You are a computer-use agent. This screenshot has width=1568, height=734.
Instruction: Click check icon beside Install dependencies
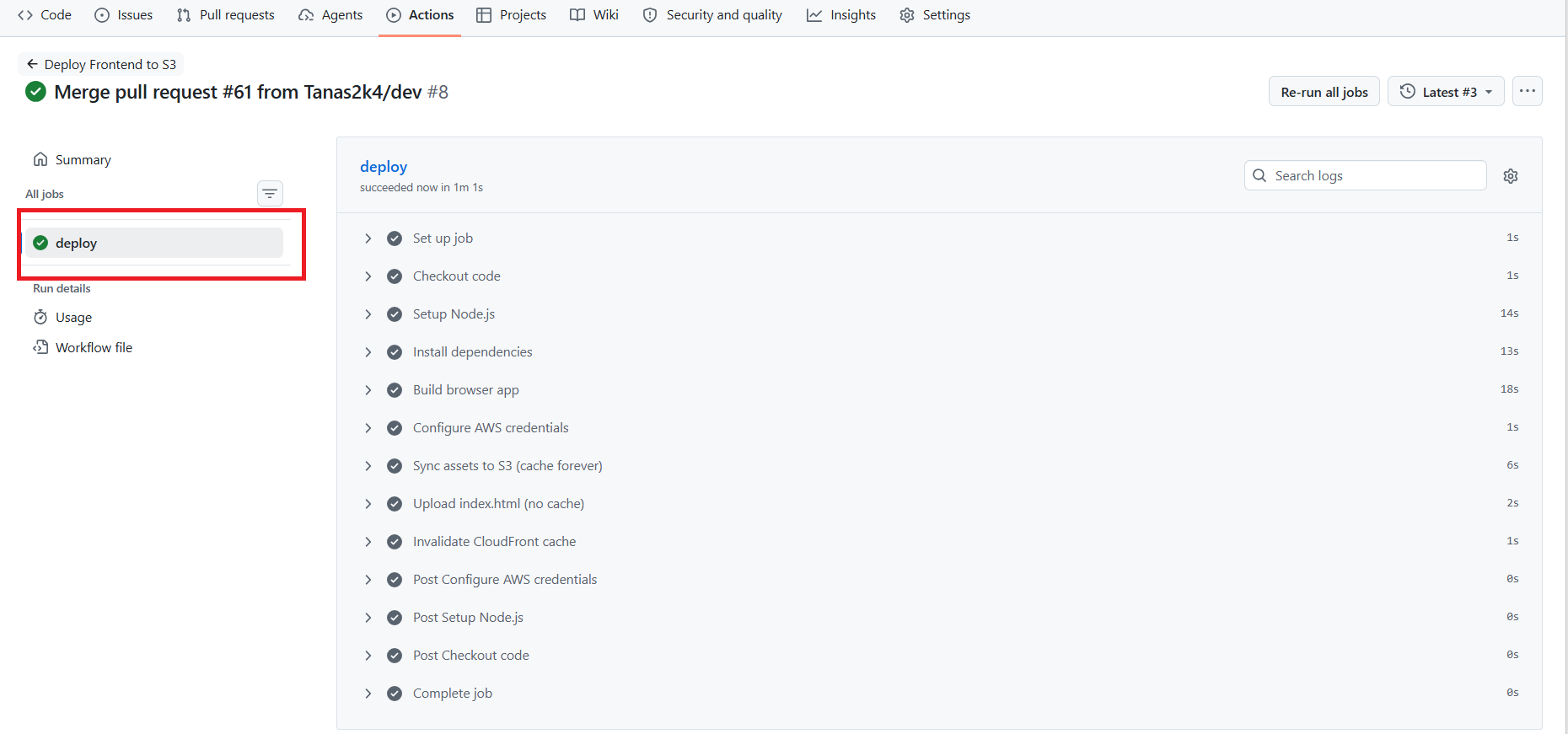pyautogui.click(x=395, y=352)
